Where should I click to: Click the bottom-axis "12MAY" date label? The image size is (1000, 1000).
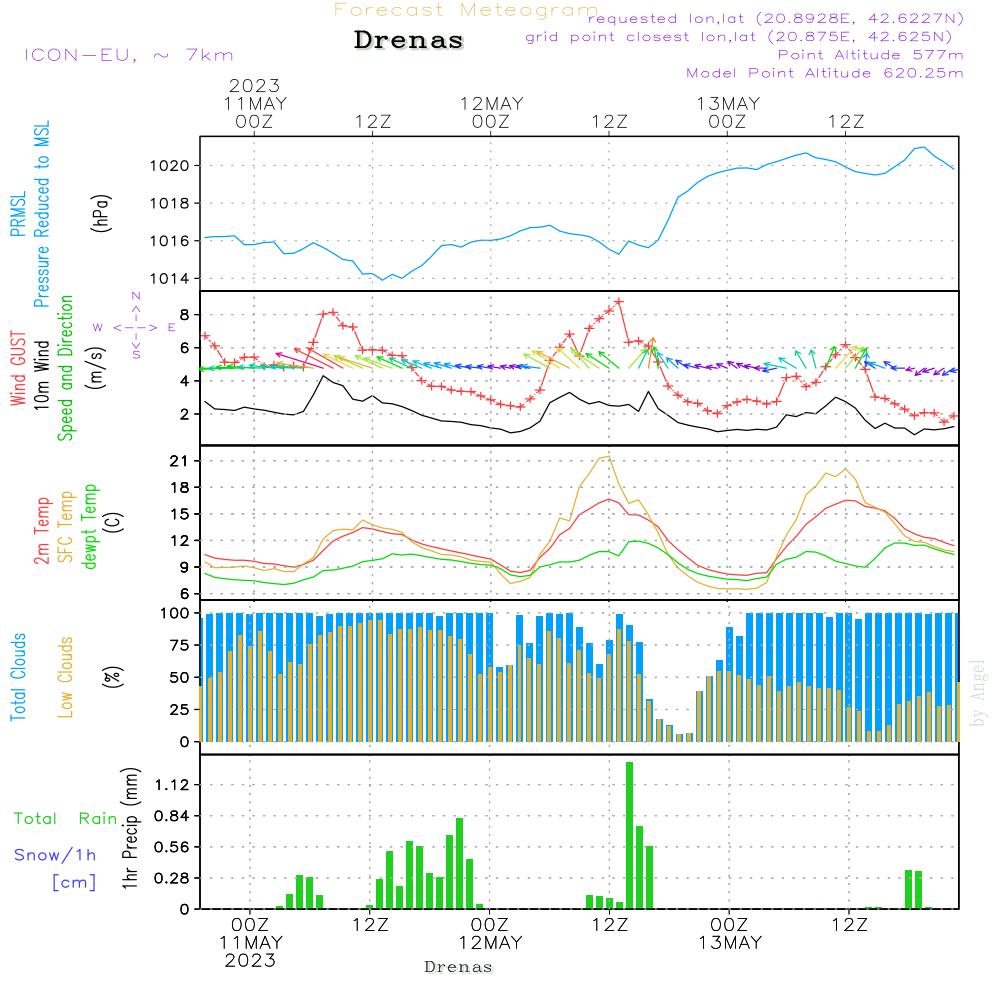click(490, 943)
